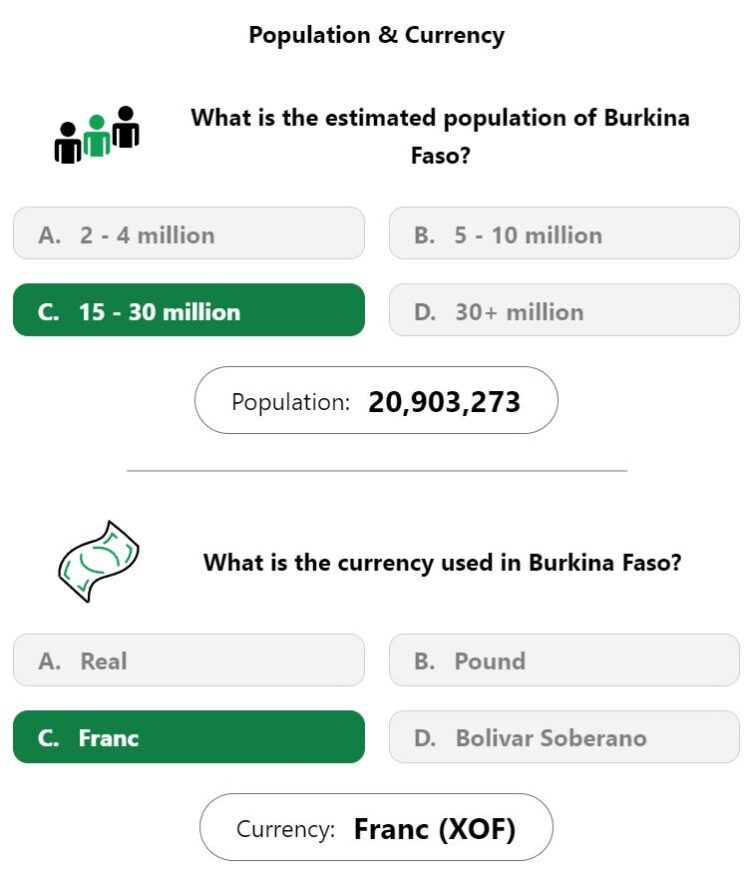Click the Currency Franc (XOF) result pill
The height and width of the screenshot is (871, 750).
[x=376, y=827]
